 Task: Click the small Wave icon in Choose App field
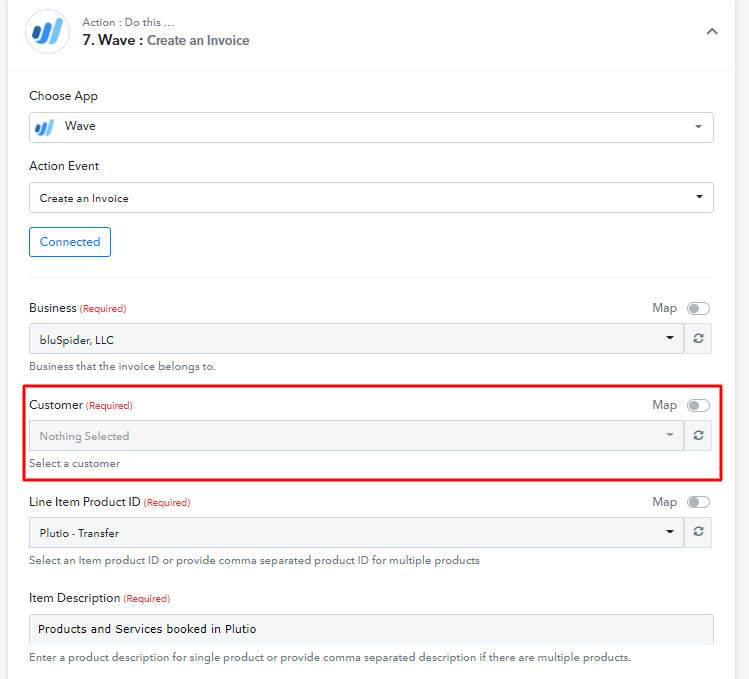pyautogui.click(x=45, y=128)
